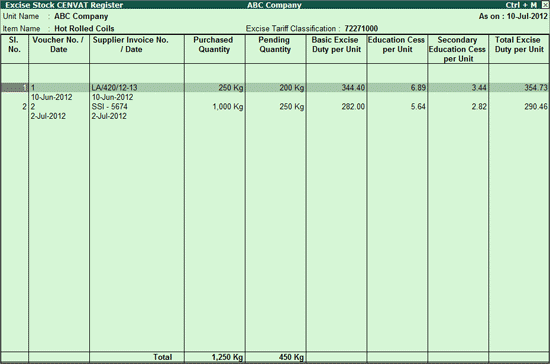This screenshot has height=364, width=550.
Task: Click the 250 Kg purchased quantity
Action: pos(231,88)
